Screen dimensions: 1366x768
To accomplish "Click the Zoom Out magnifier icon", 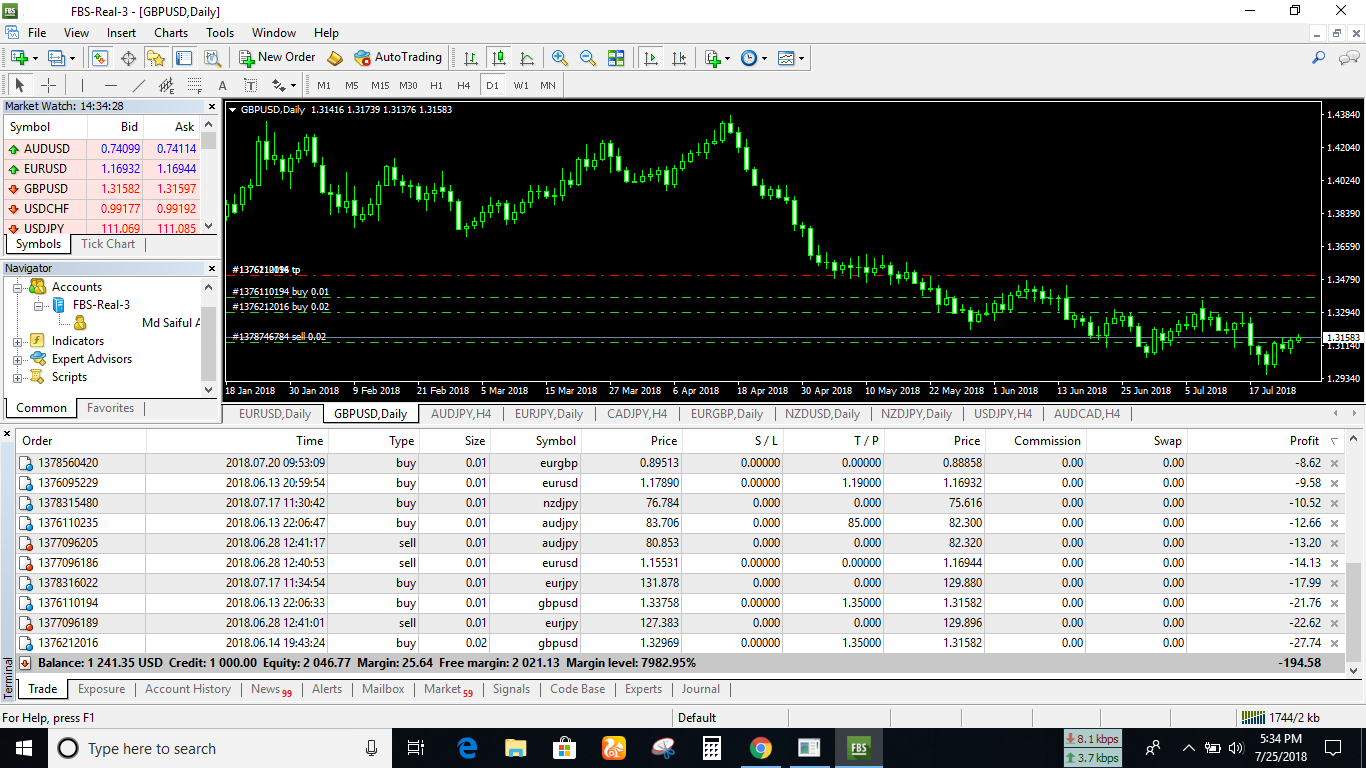I will pyautogui.click(x=588, y=58).
